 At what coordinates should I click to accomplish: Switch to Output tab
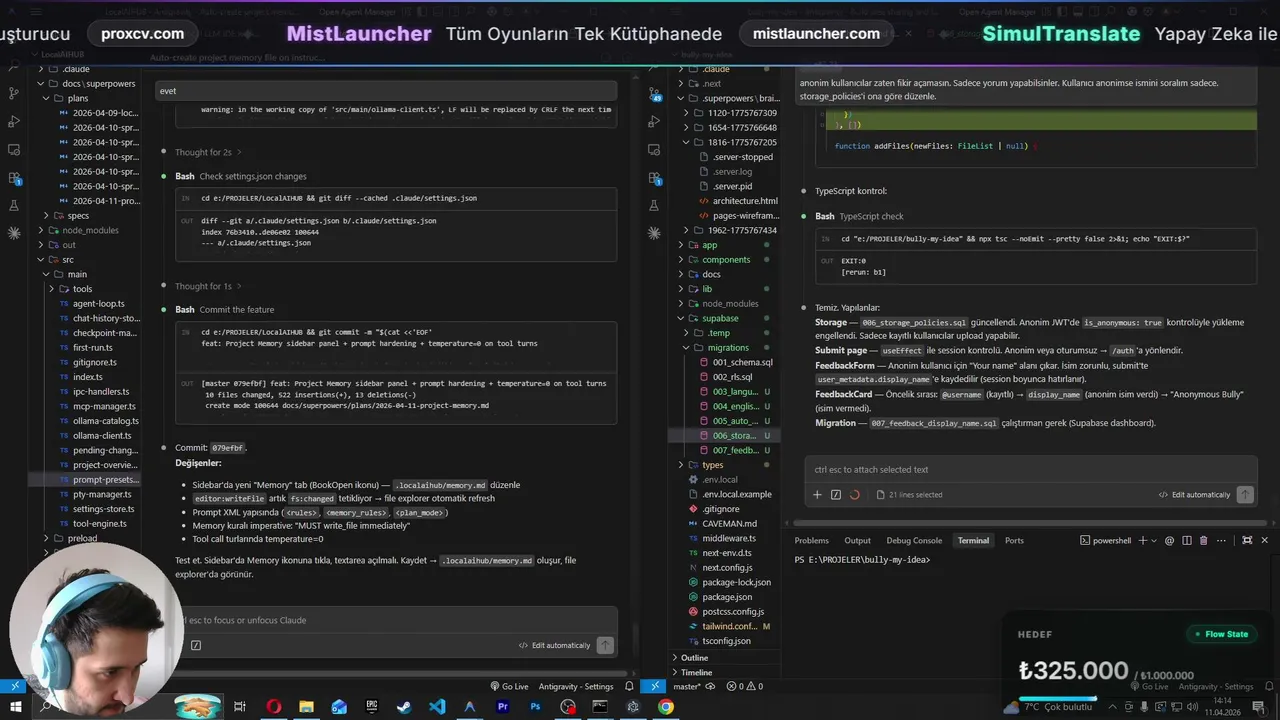point(857,540)
